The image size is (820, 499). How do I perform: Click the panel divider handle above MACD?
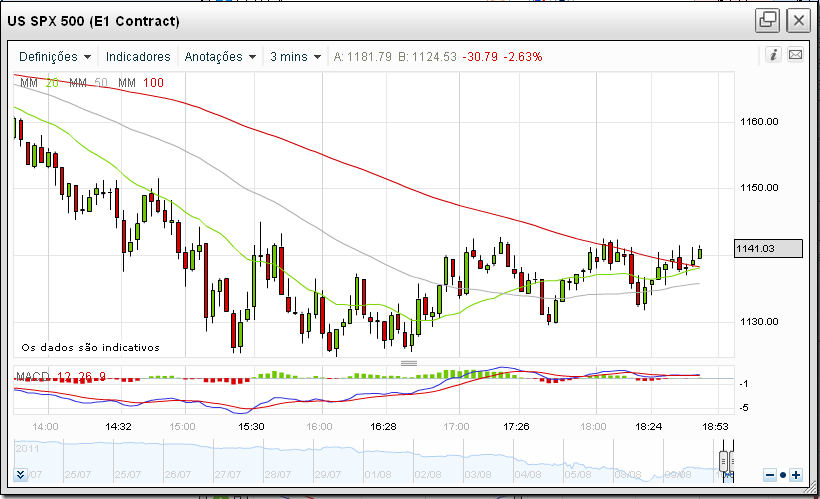tap(409, 363)
